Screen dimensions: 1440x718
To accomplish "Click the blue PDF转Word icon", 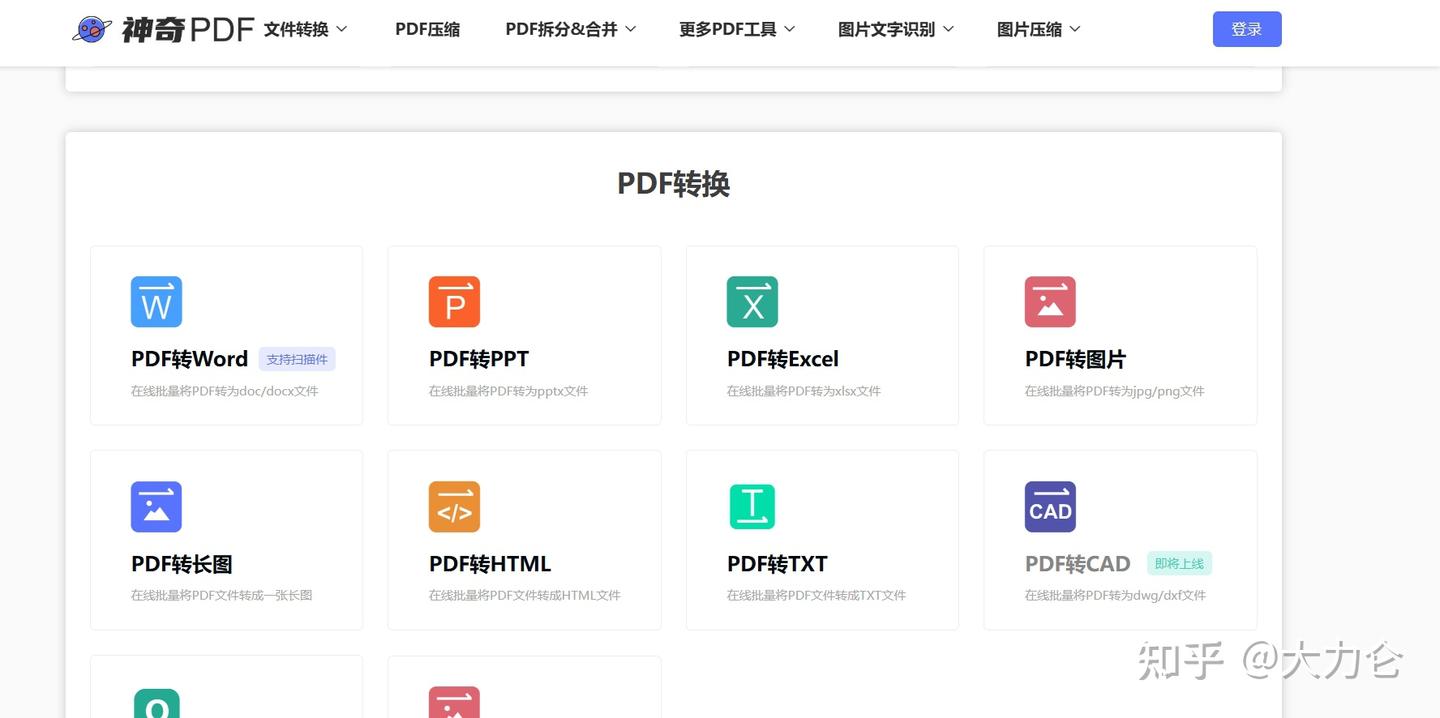I will point(156,302).
